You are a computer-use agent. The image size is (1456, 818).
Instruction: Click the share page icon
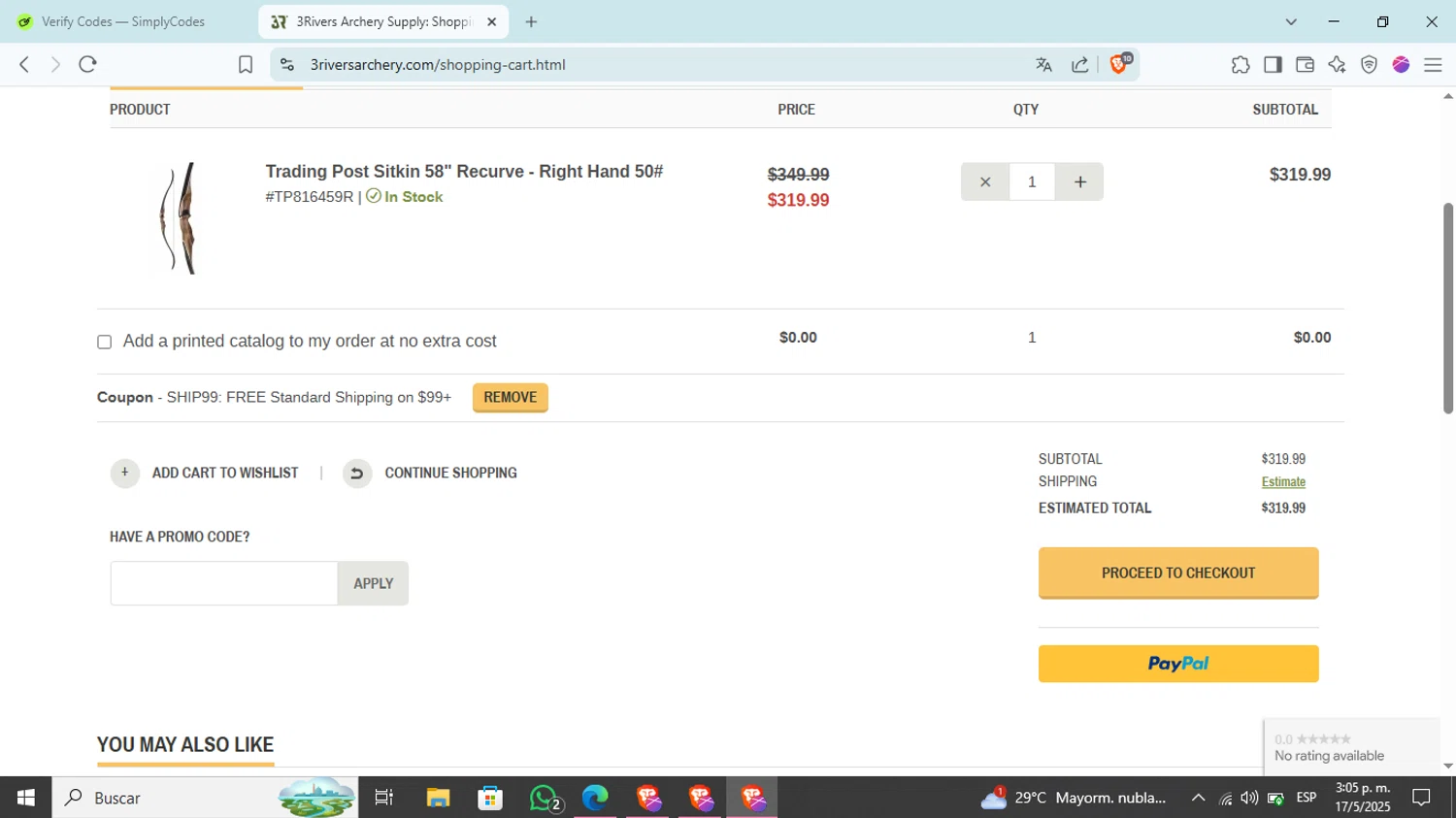pos(1080,65)
